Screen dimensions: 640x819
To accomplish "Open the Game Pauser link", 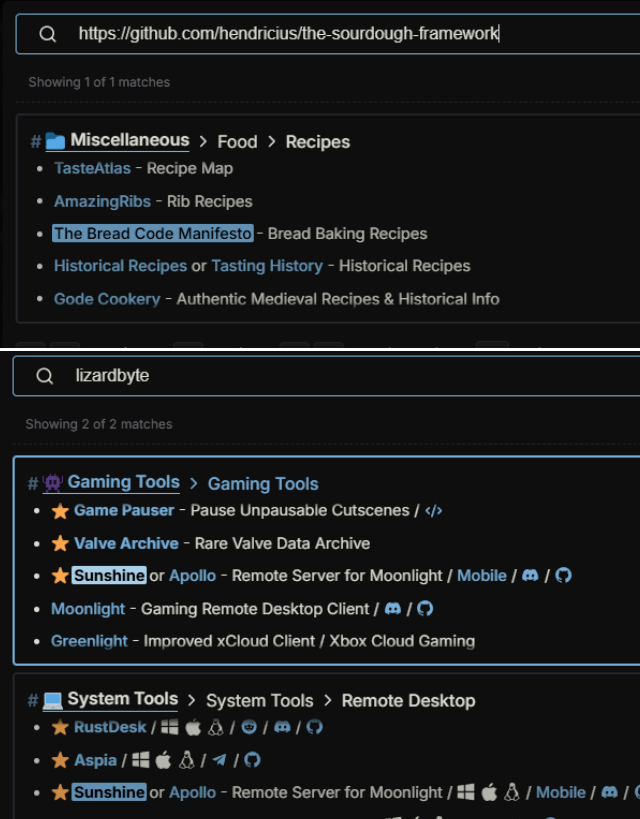I will click(124, 510).
